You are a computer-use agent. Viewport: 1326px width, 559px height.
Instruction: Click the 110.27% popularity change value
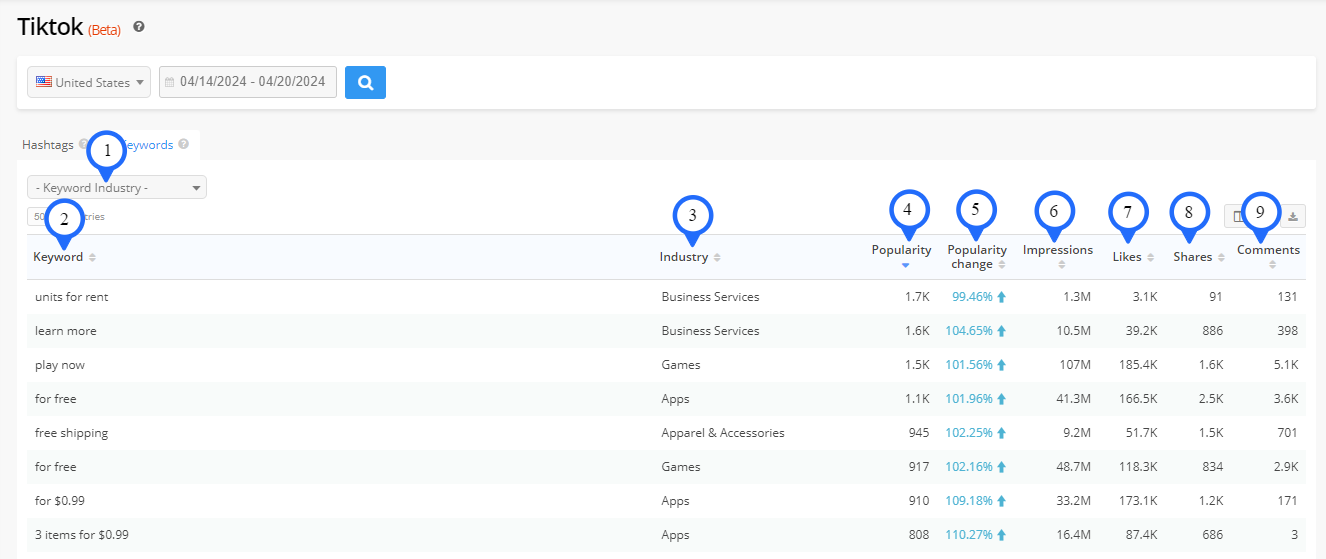tap(969, 535)
